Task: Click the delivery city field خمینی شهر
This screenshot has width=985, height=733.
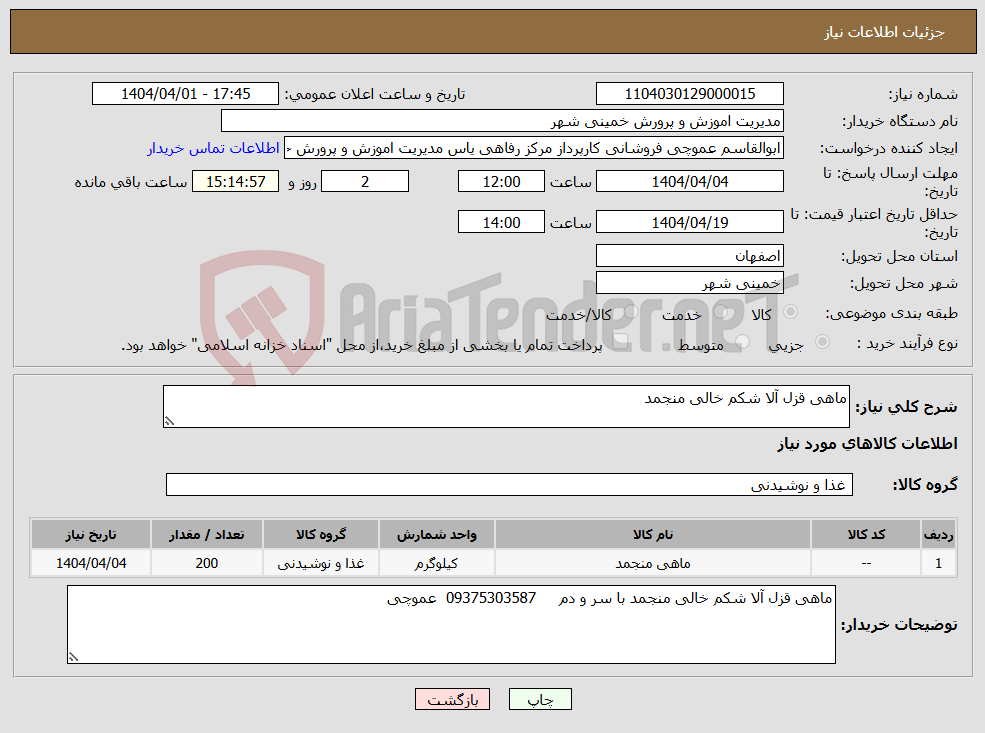Action: [690, 283]
